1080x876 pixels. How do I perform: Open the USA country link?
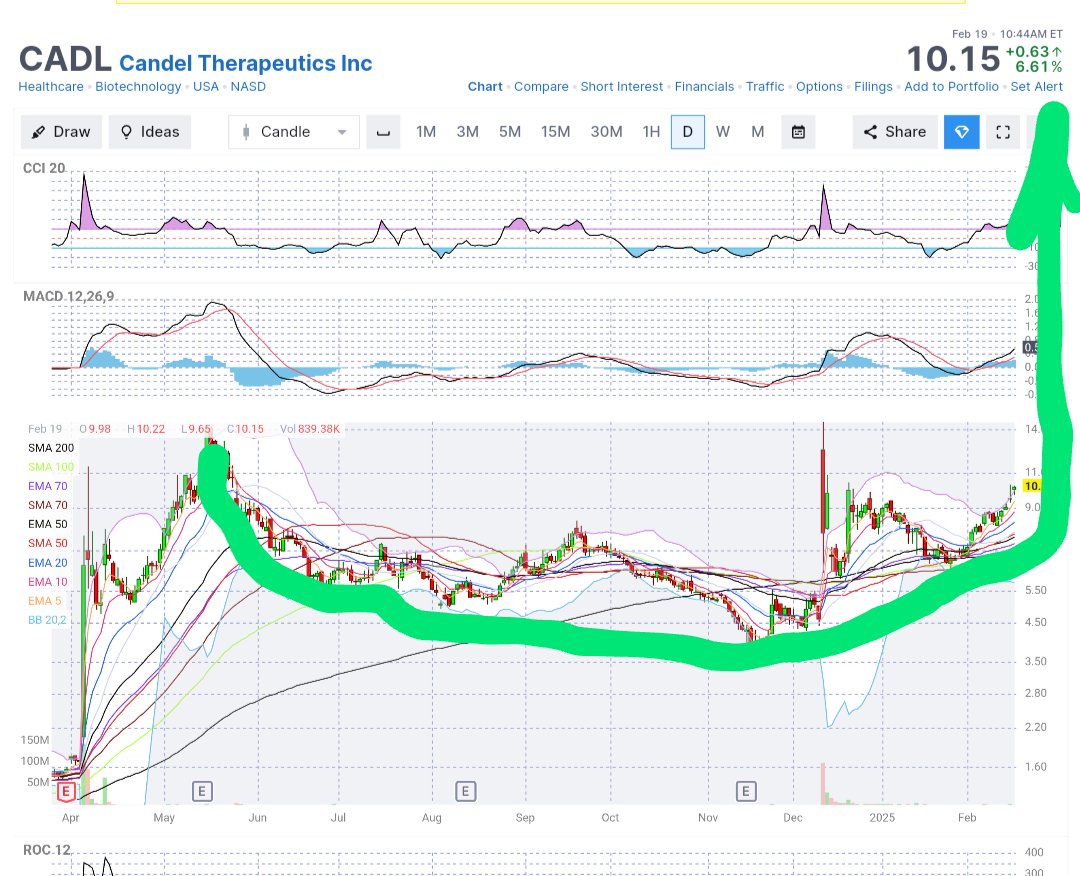tap(206, 87)
